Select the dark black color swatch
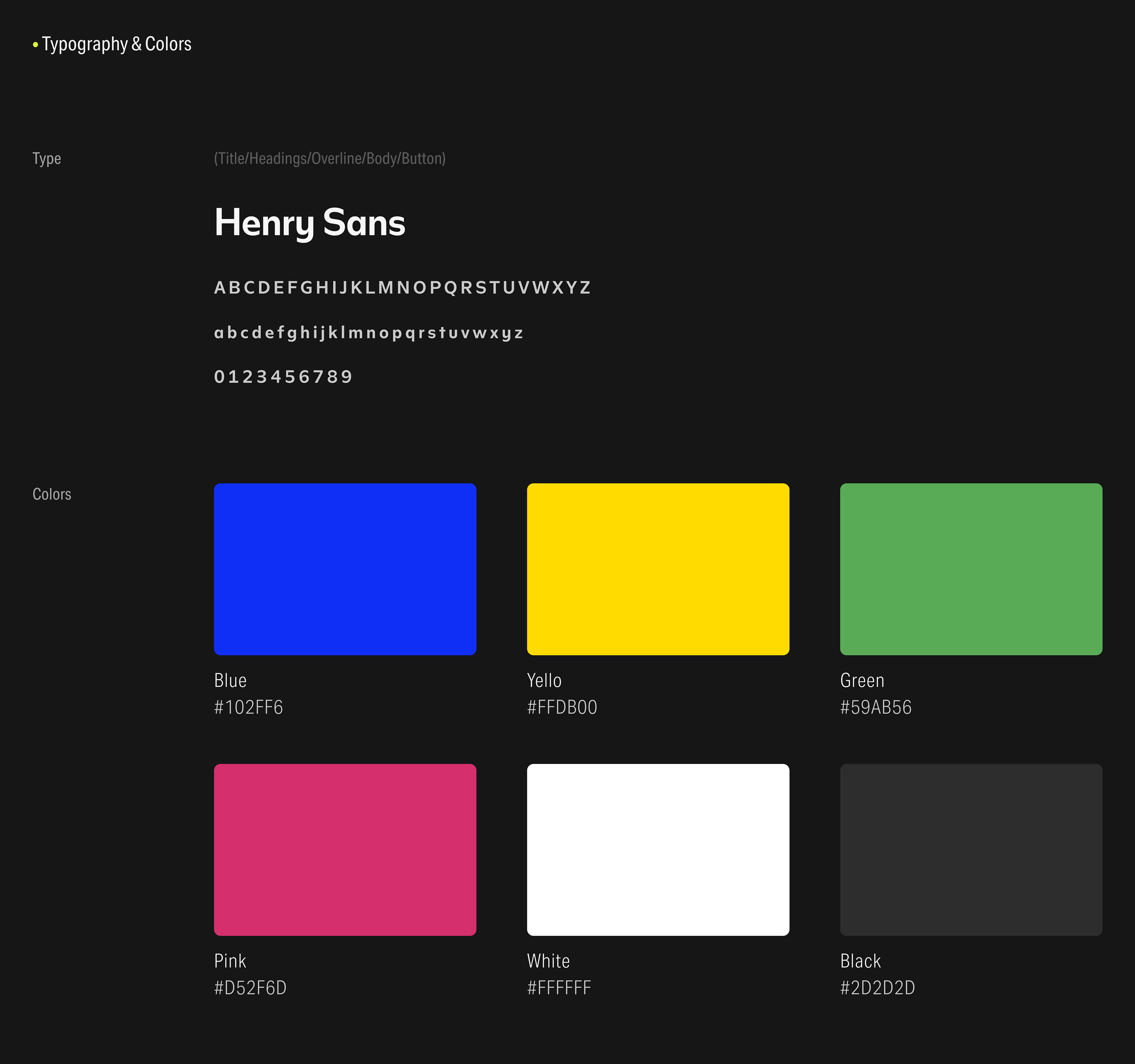 (971, 849)
